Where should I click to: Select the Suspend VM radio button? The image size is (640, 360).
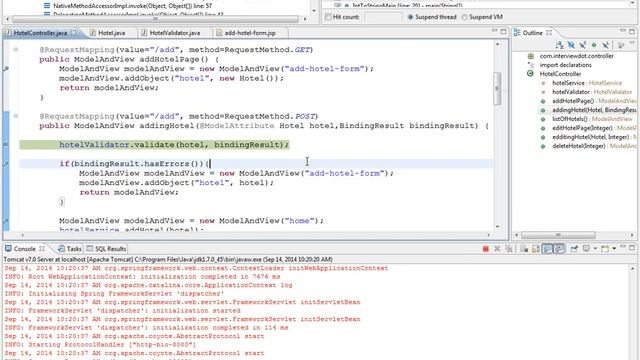(464, 17)
